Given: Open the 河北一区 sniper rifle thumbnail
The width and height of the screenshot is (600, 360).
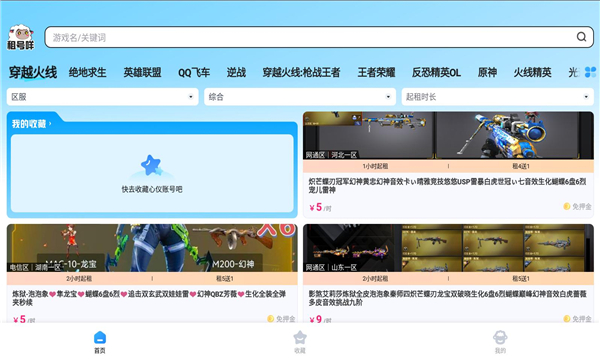Looking at the screenshot, I should point(448,135).
